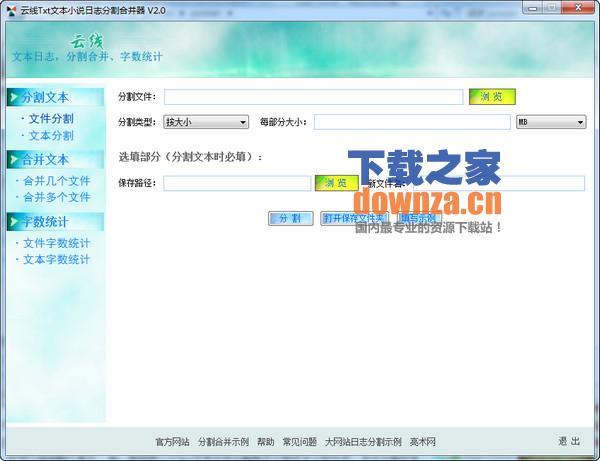Open the 亮术网 link
This screenshot has width=600, height=461.
[x=423, y=442]
